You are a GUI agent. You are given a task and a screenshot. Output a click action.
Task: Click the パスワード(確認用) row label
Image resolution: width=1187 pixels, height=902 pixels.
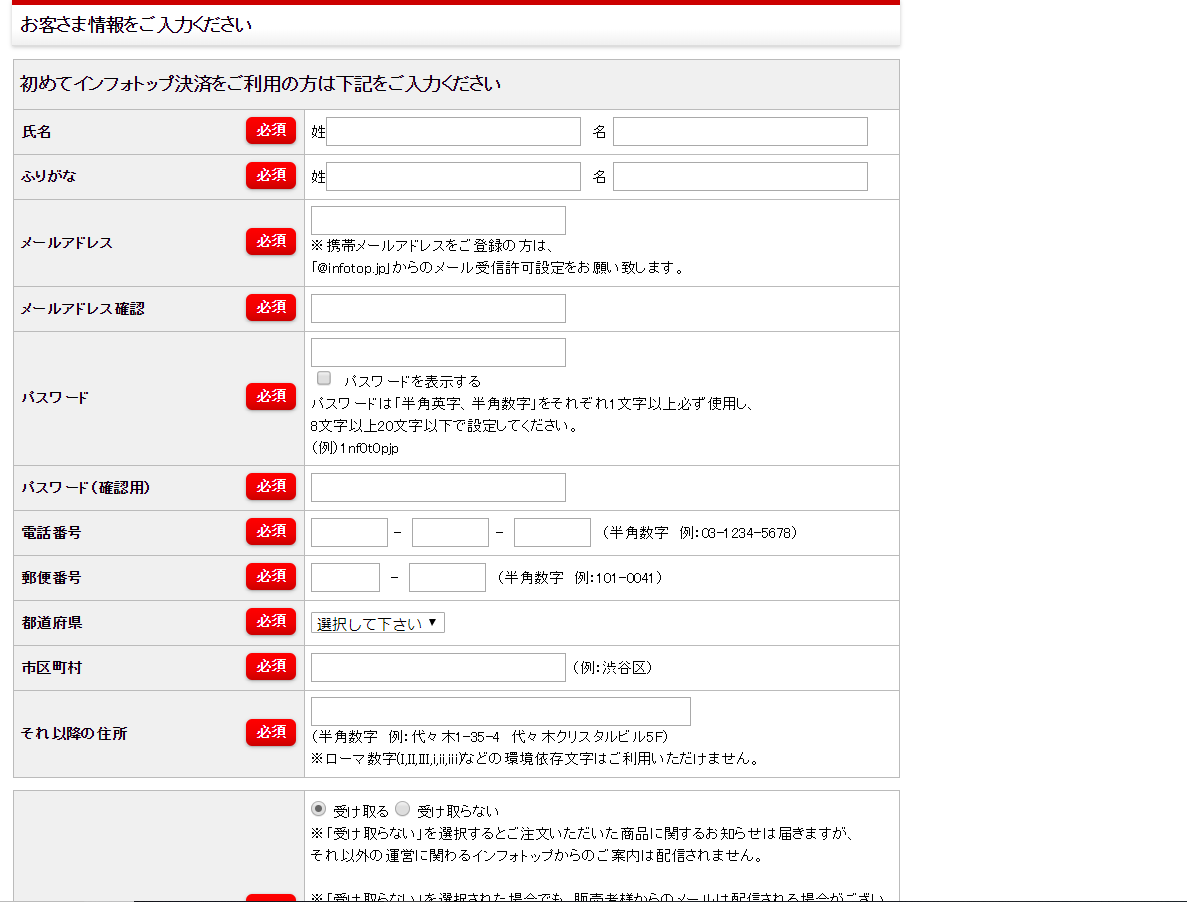[x=86, y=487]
